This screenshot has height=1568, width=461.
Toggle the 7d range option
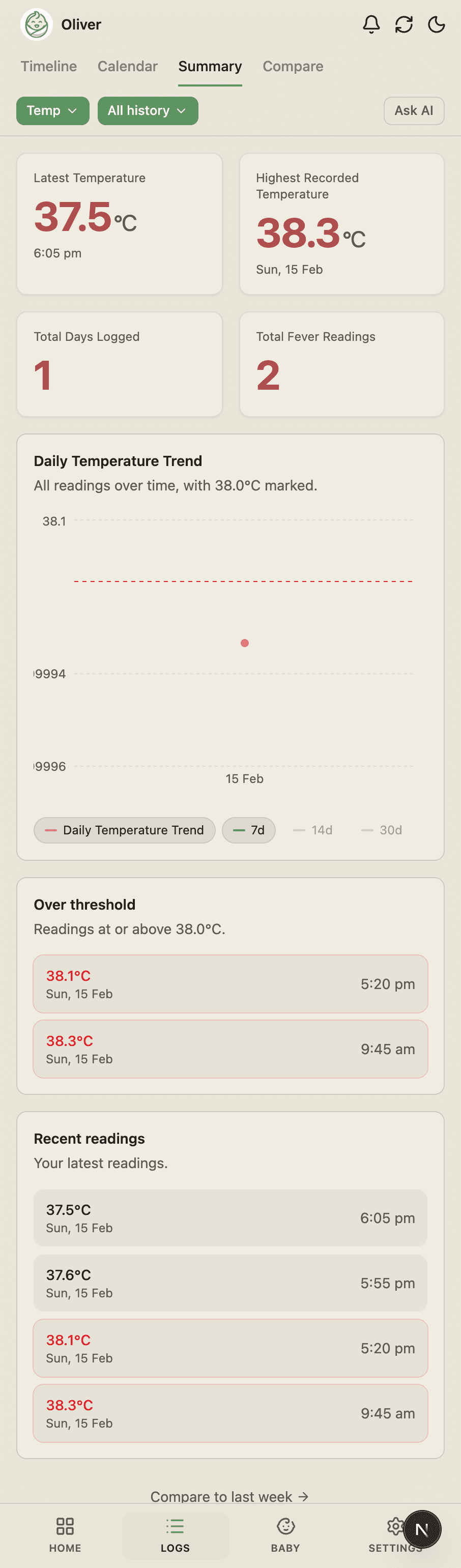[248, 830]
